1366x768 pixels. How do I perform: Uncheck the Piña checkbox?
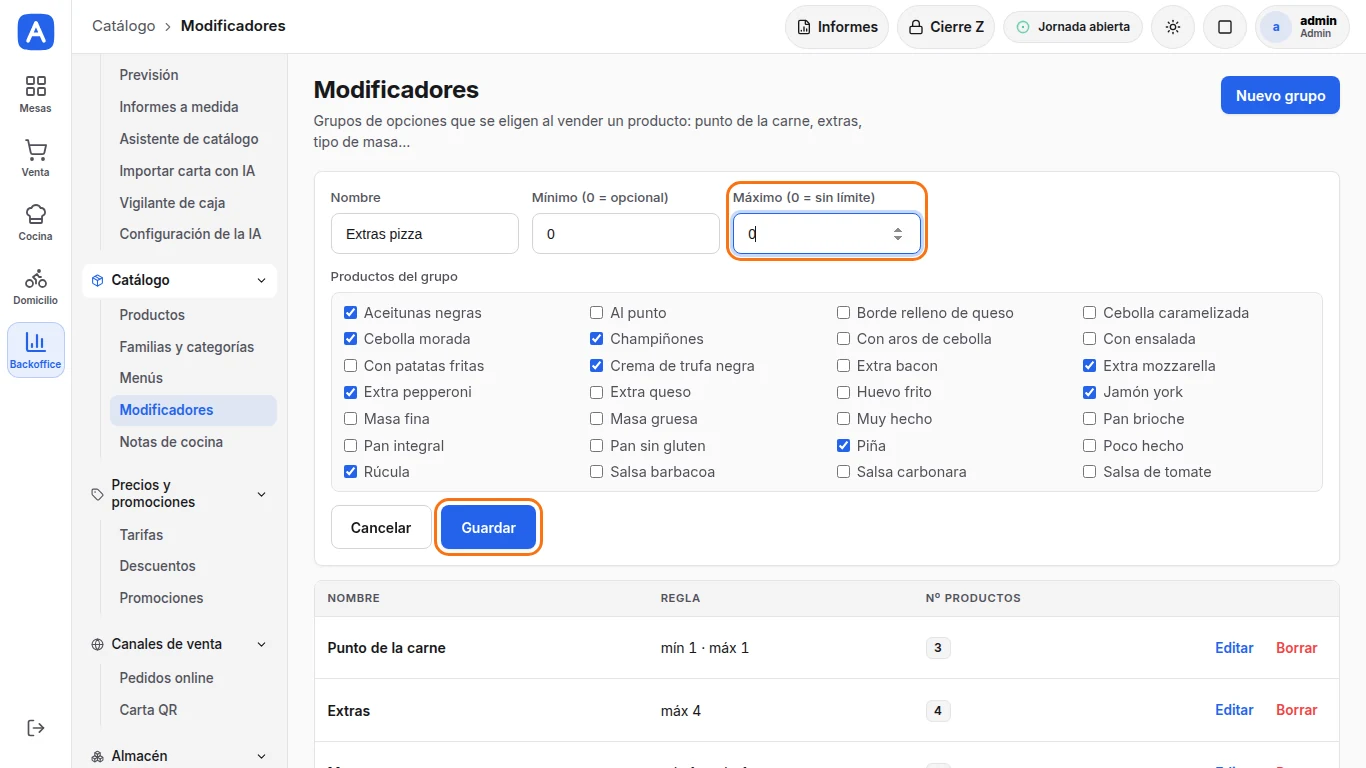point(843,445)
